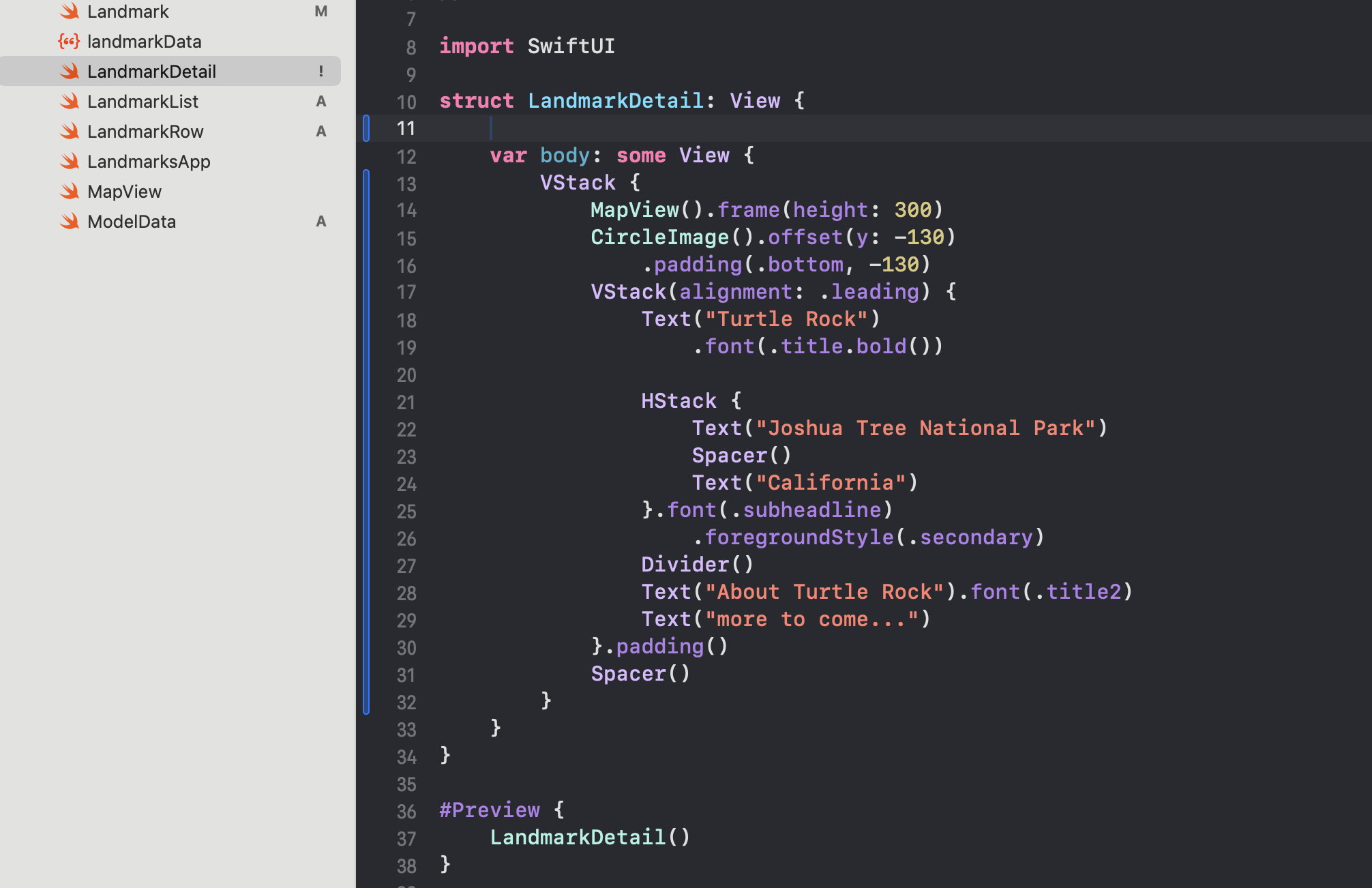The width and height of the screenshot is (1372, 888).
Task: Click the Swift icon beside ModelData
Action: (69, 222)
